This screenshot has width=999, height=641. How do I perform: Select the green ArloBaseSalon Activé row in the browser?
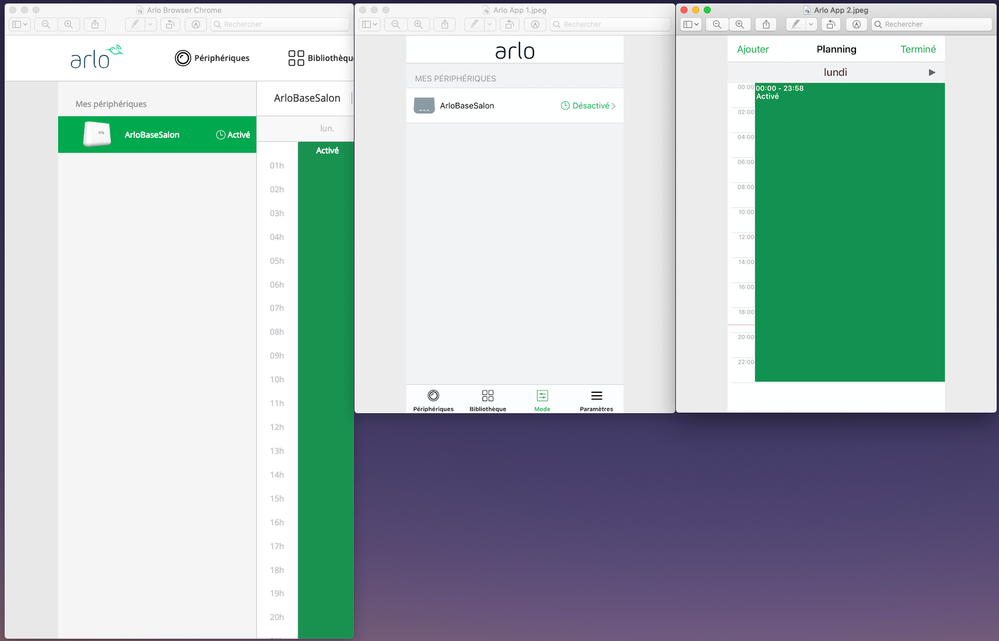click(157, 134)
